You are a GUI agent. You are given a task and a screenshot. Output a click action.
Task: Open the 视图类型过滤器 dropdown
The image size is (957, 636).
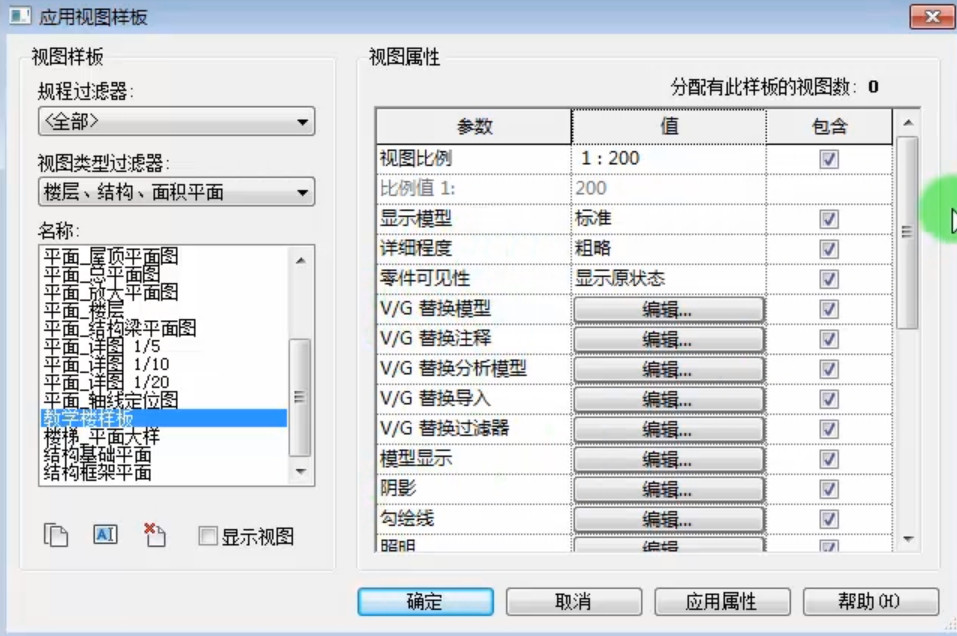176,192
